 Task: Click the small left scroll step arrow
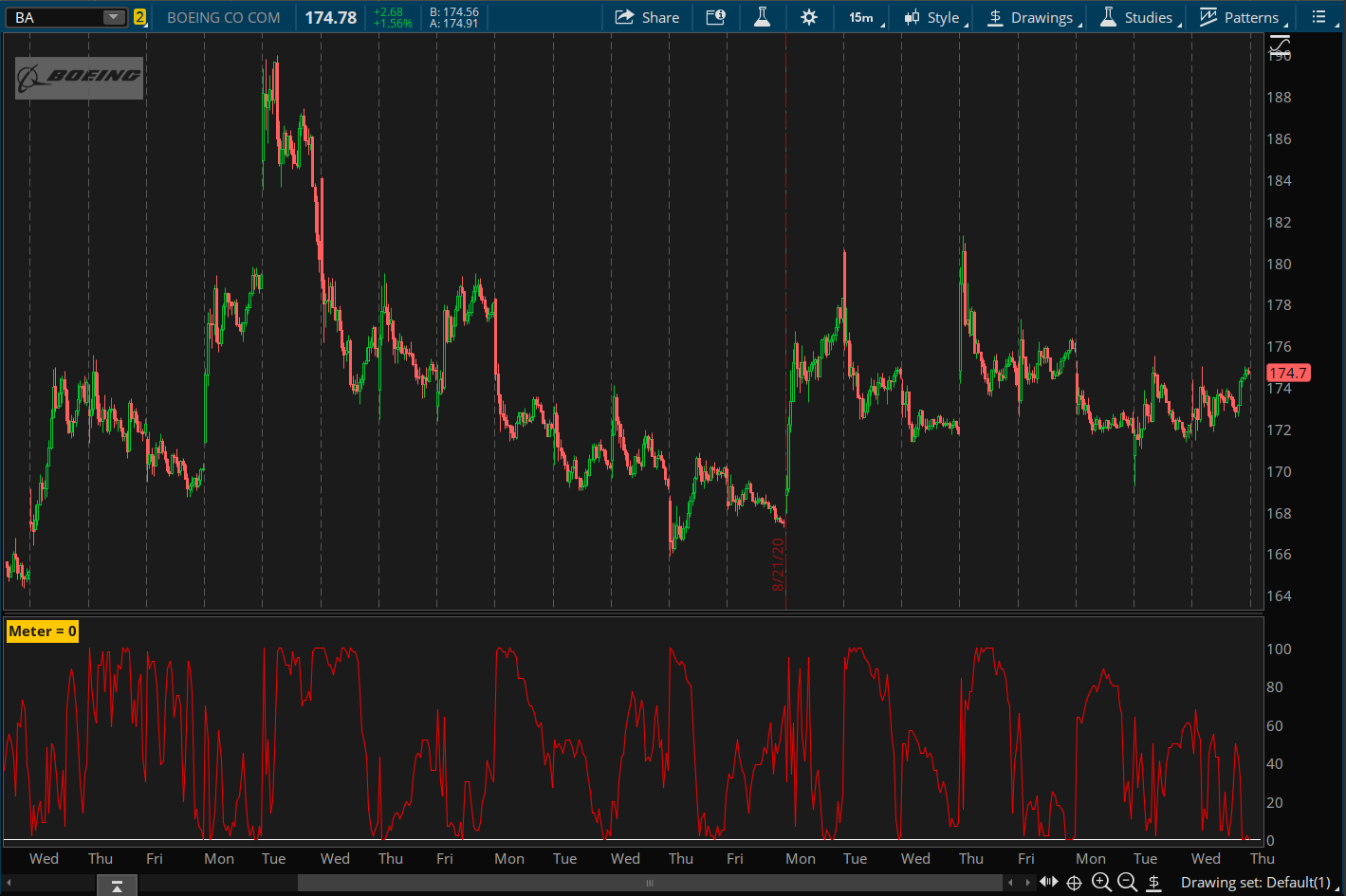point(1011,883)
